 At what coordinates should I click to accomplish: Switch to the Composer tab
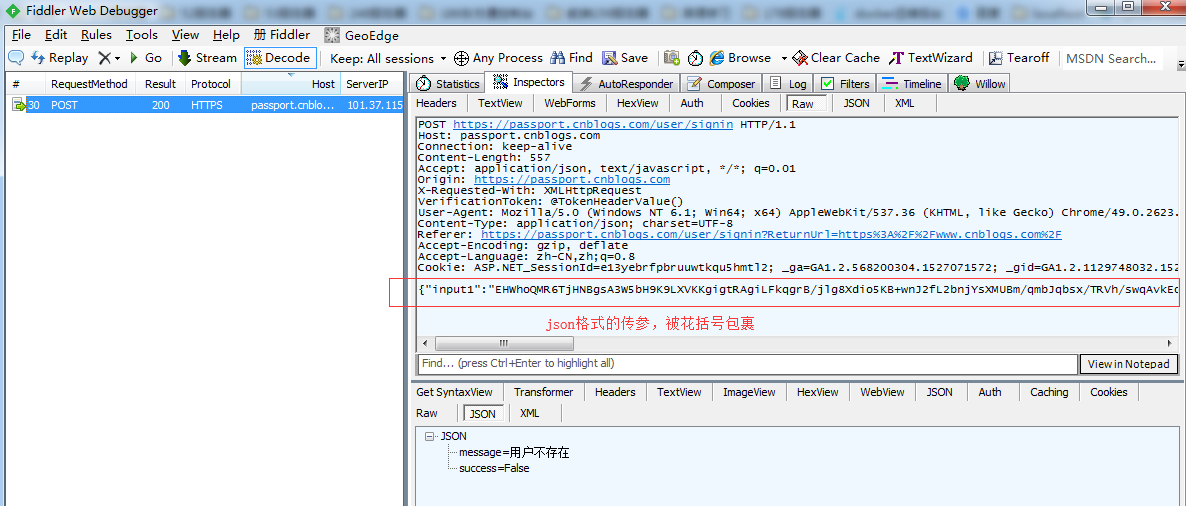(x=722, y=83)
